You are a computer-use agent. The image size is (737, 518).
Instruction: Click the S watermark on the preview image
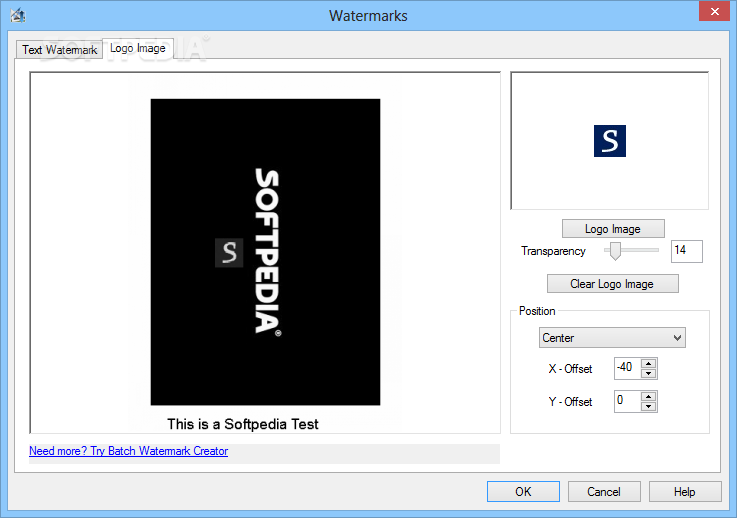click(x=229, y=252)
